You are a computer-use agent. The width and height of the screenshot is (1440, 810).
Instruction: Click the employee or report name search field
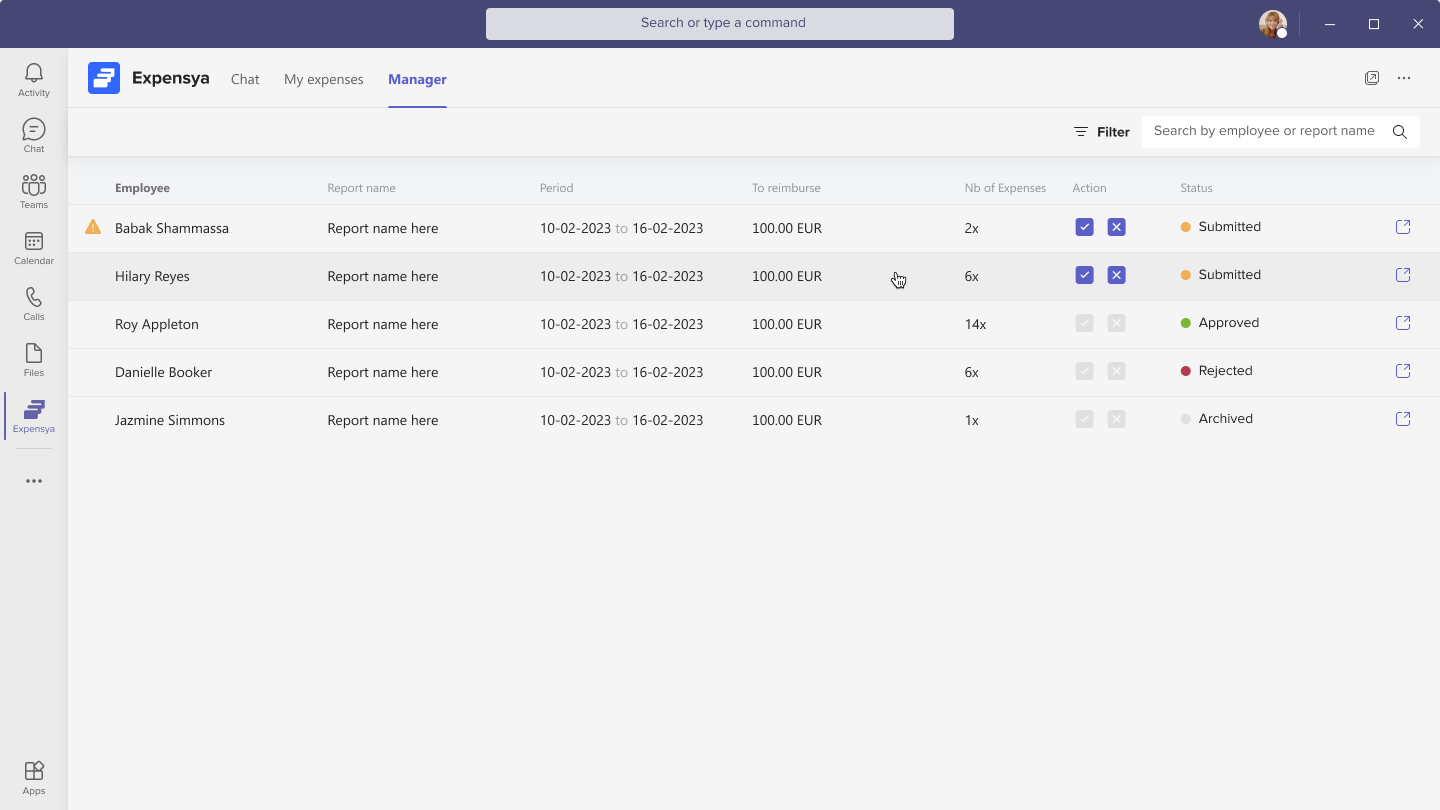click(x=1263, y=131)
